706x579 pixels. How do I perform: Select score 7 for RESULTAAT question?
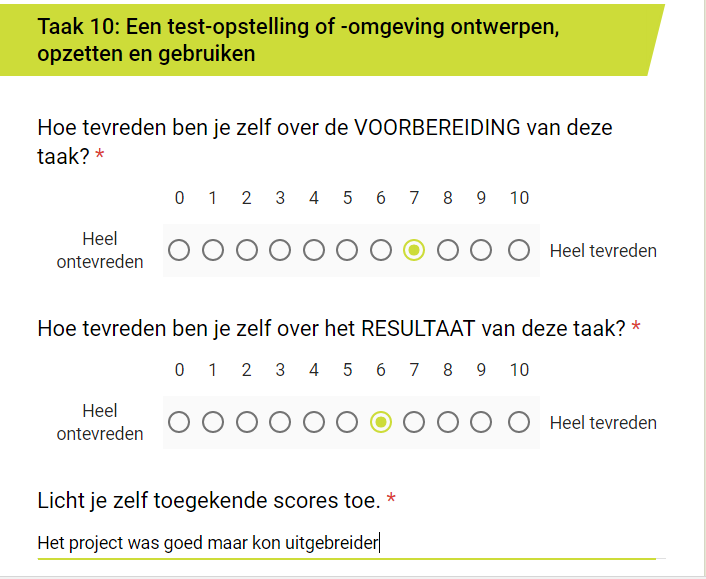tap(414, 422)
